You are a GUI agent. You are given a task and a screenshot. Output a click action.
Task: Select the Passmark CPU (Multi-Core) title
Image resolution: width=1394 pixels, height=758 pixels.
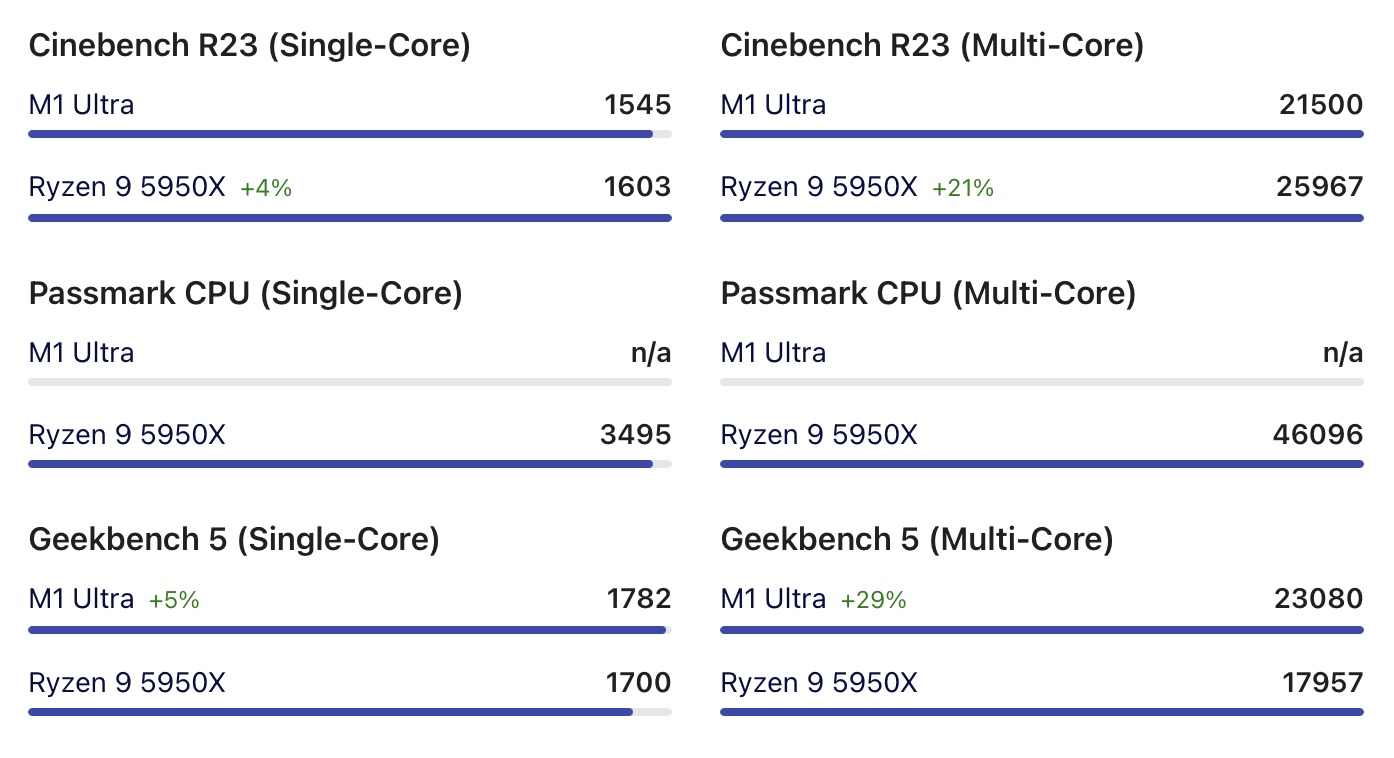pyautogui.click(x=928, y=293)
